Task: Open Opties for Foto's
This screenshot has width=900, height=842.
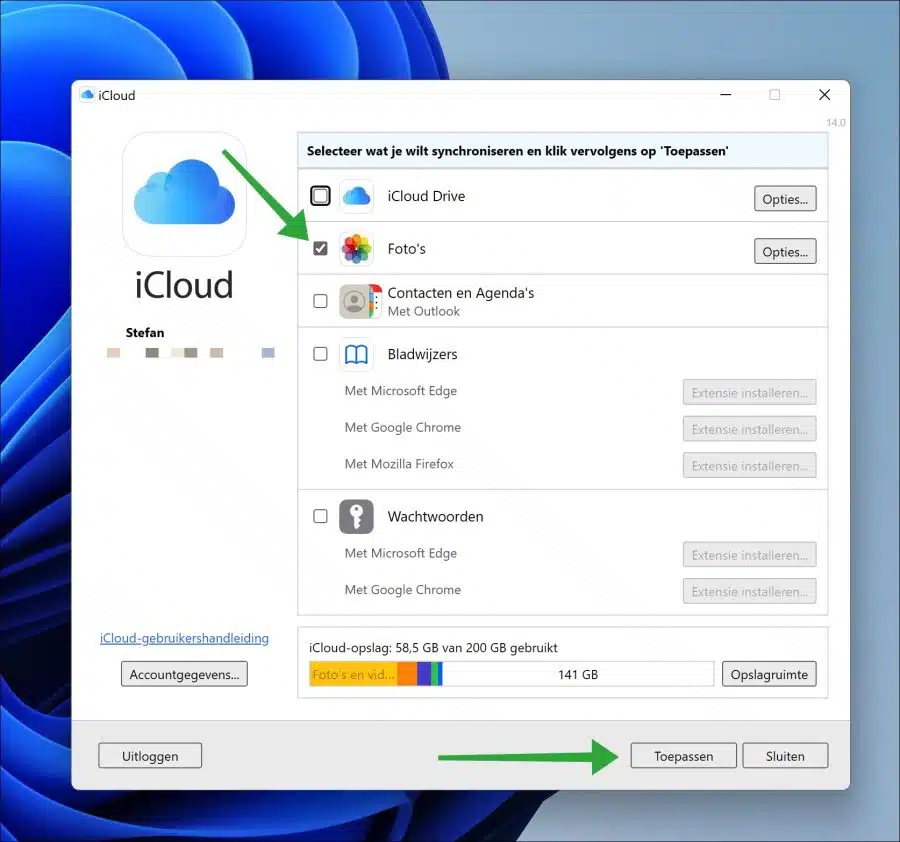Action: point(785,251)
